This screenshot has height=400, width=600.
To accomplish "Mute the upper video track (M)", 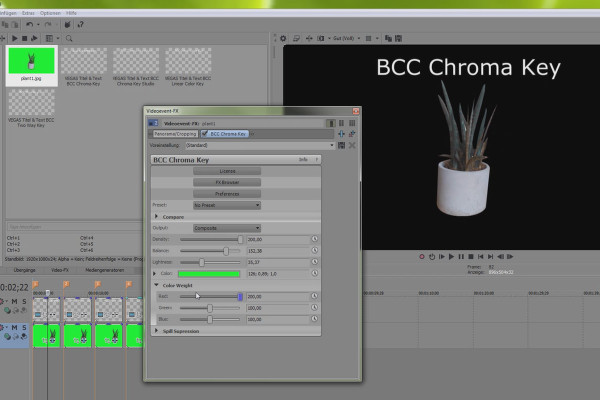I will pyautogui.click(x=14, y=301).
